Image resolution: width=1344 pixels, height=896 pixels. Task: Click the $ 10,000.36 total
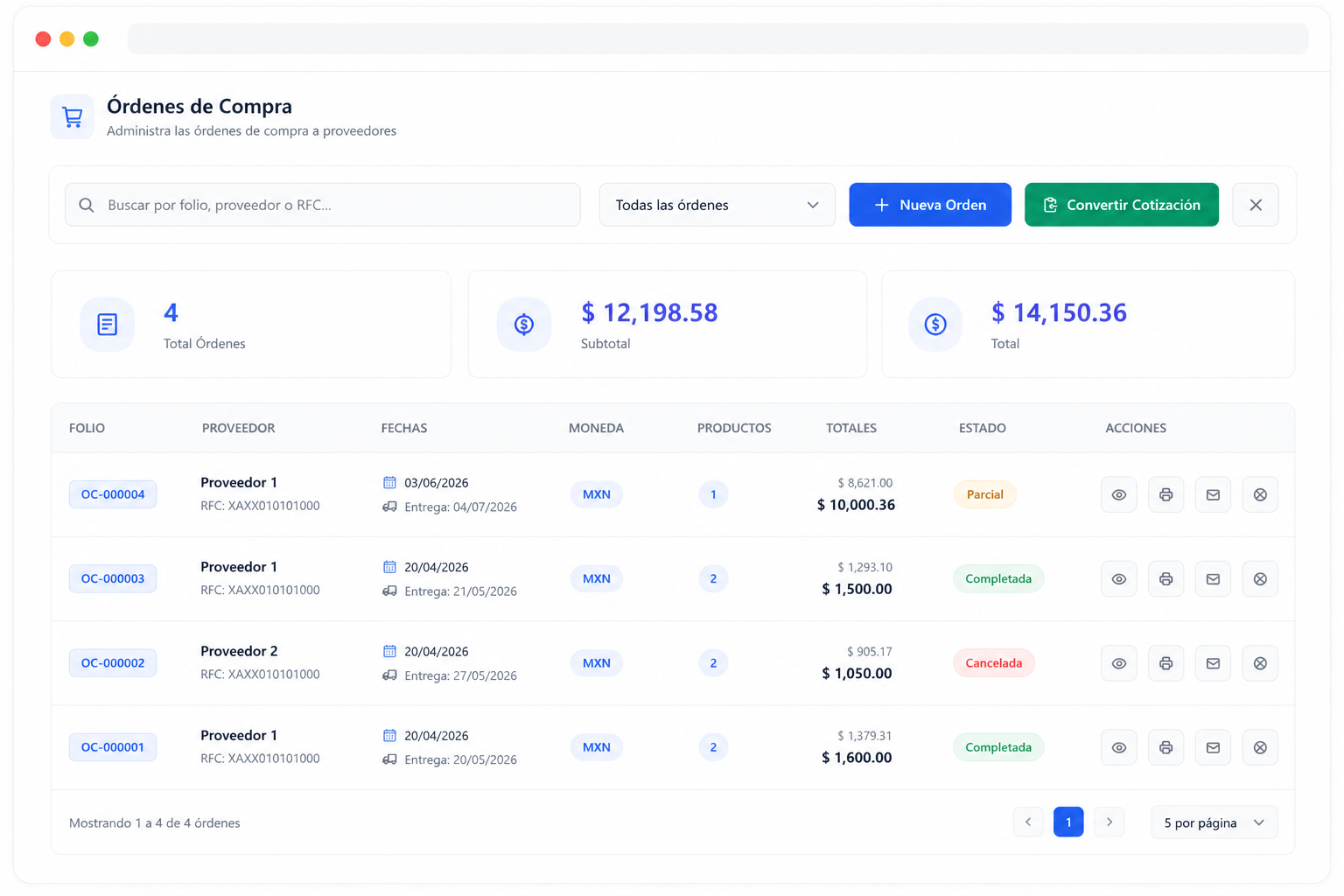point(856,505)
